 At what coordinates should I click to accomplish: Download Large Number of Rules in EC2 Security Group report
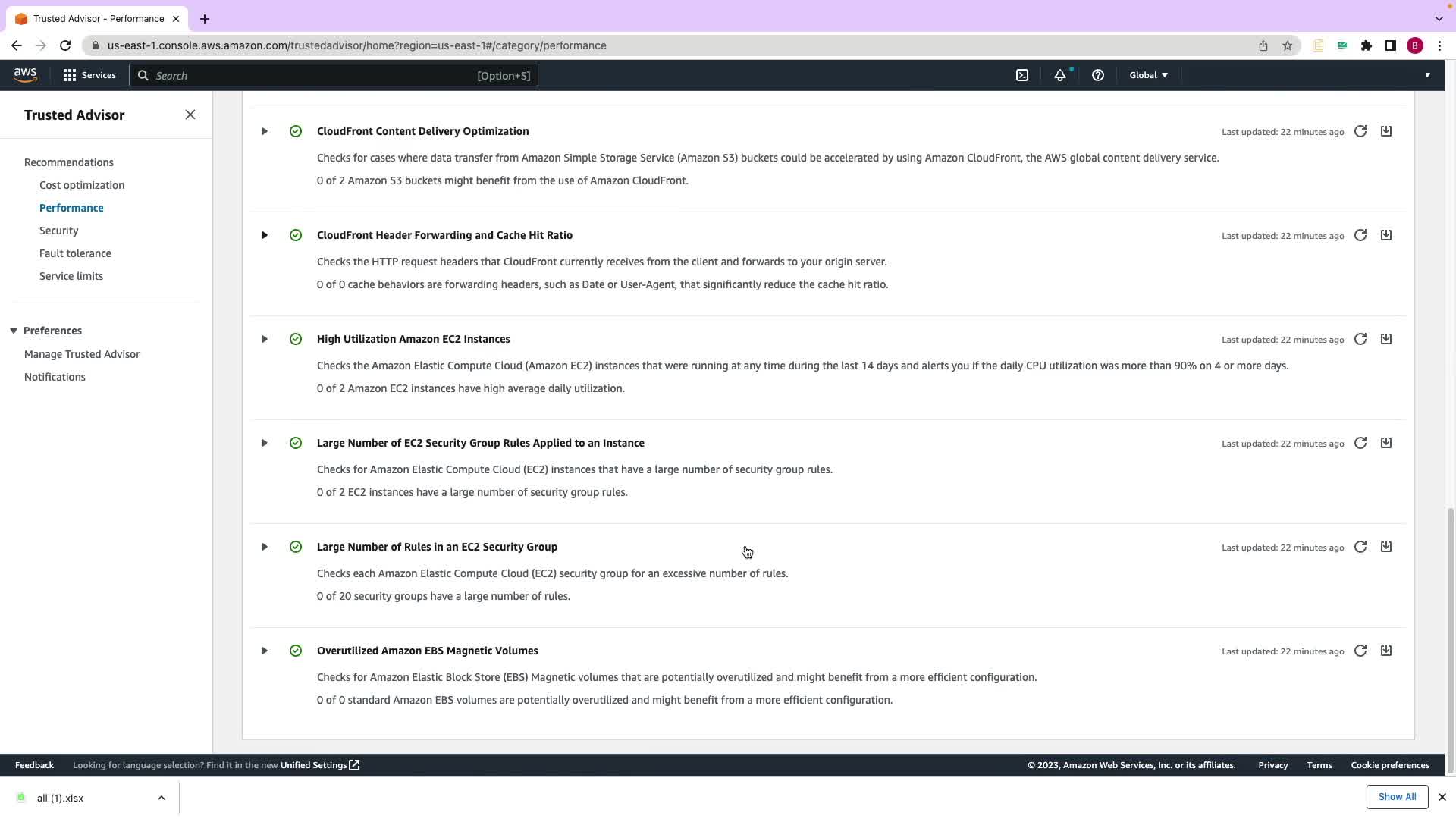(x=1386, y=547)
